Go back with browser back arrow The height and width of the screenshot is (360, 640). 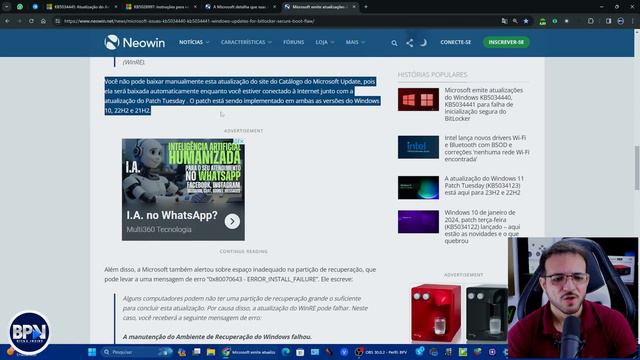click(x=7, y=21)
